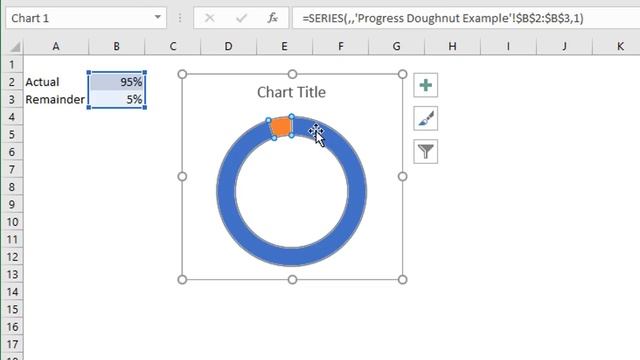Image resolution: width=640 pixels, height=360 pixels.
Task: Select row 5 header
Action: pyautogui.click(x=12, y=135)
